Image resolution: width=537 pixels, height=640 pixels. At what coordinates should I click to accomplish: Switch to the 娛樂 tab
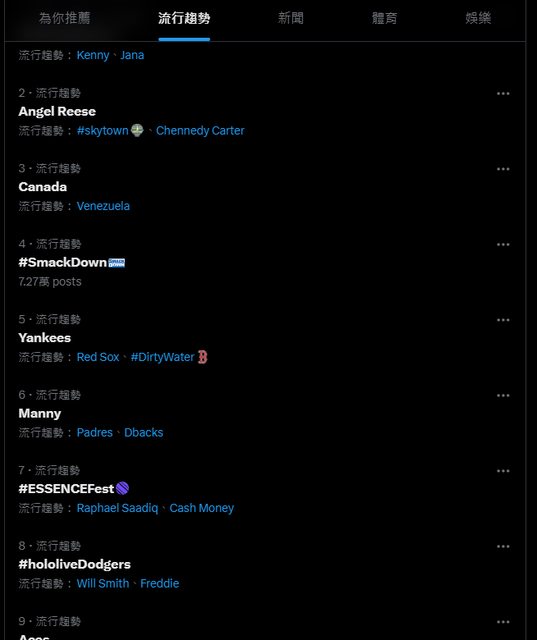pos(478,18)
